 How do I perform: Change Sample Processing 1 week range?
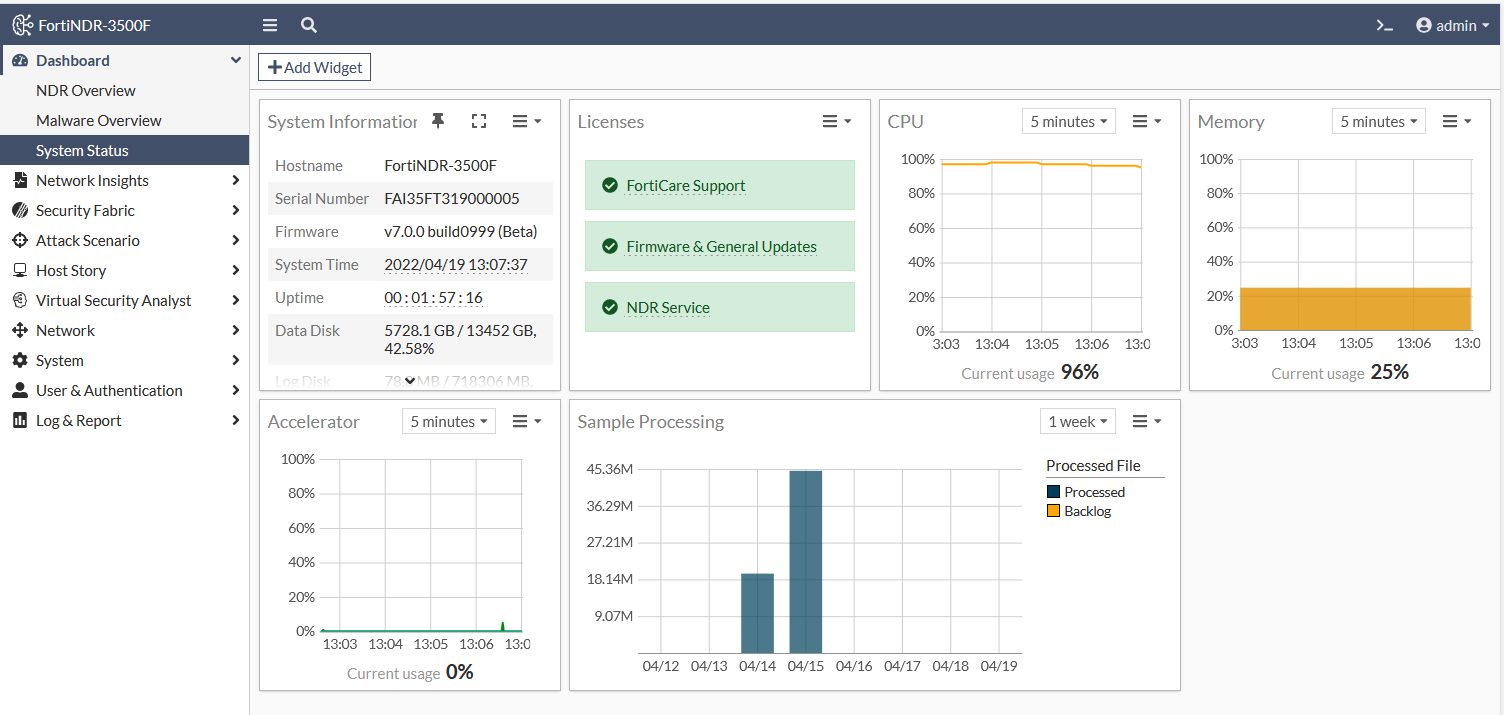coord(1078,421)
